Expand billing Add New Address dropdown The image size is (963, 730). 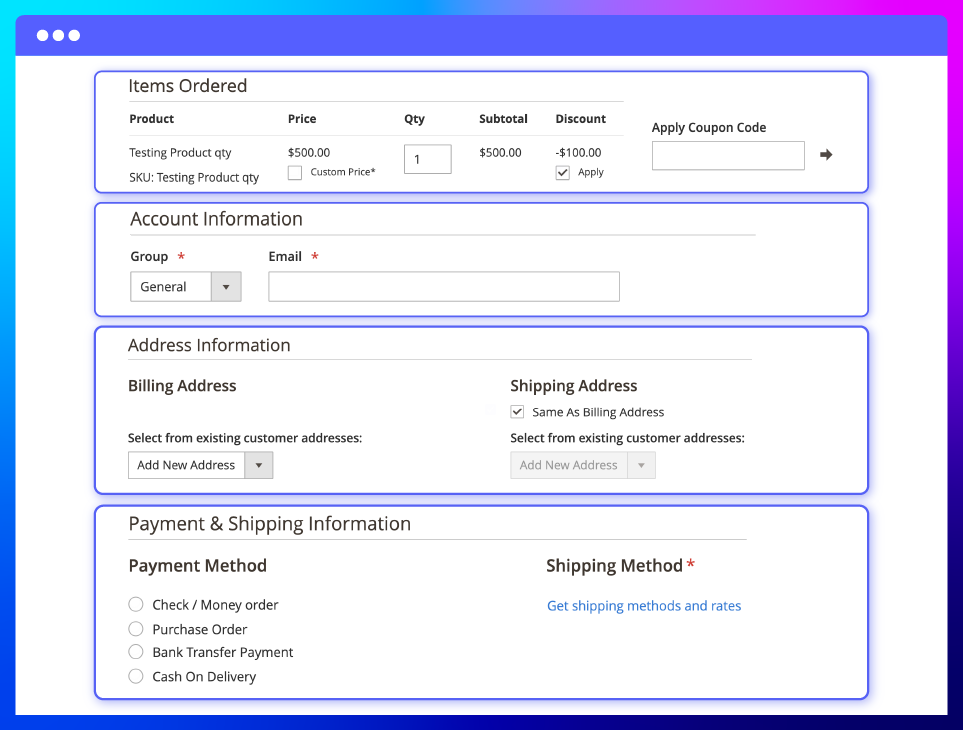[x=200, y=465]
